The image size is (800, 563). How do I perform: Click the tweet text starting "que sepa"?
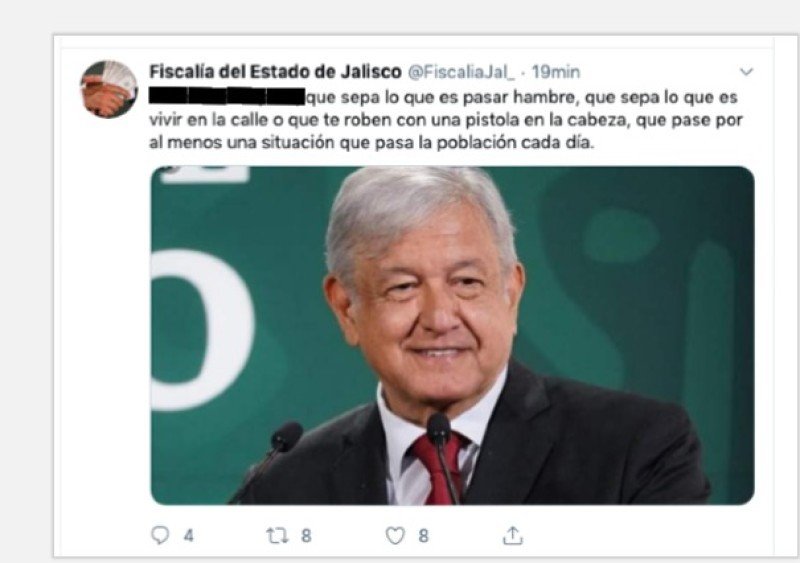click(446, 119)
